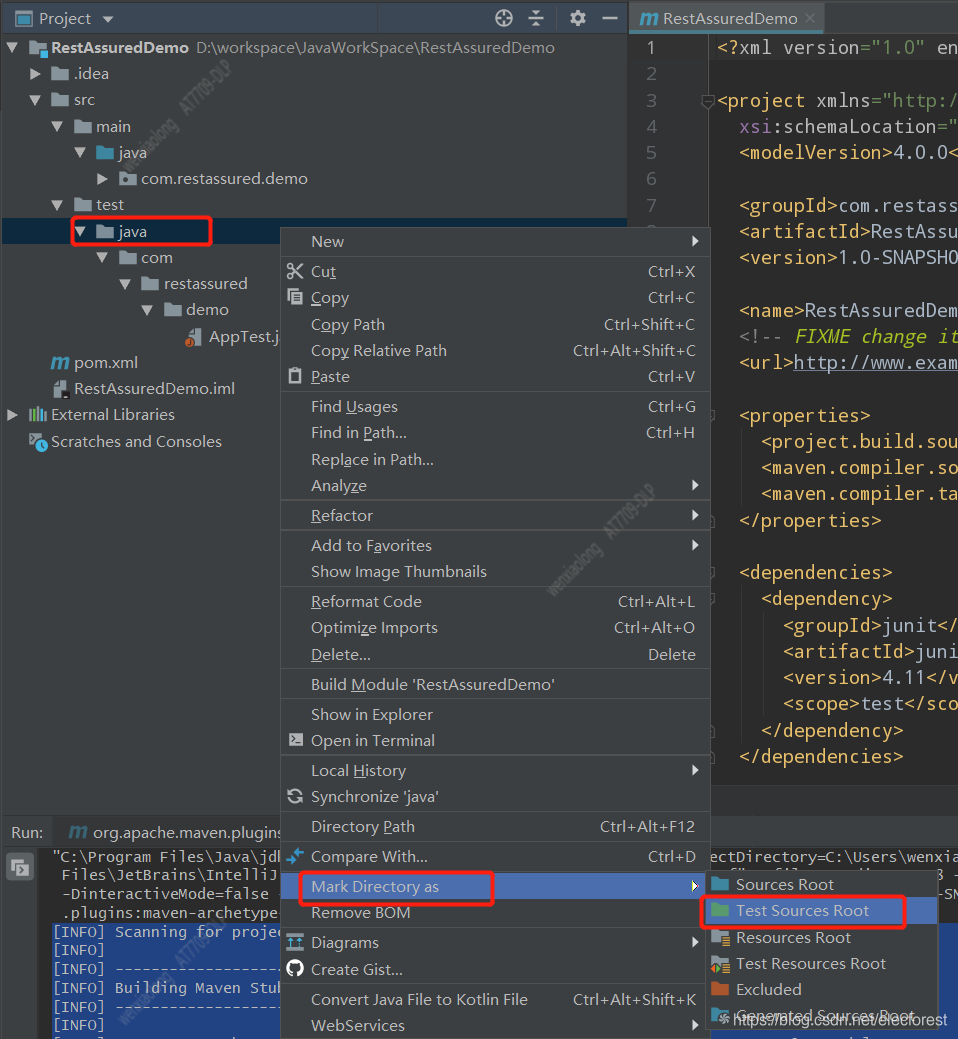Select the AppTest.java file icon
958x1039 pixels.
click(193, 337)
